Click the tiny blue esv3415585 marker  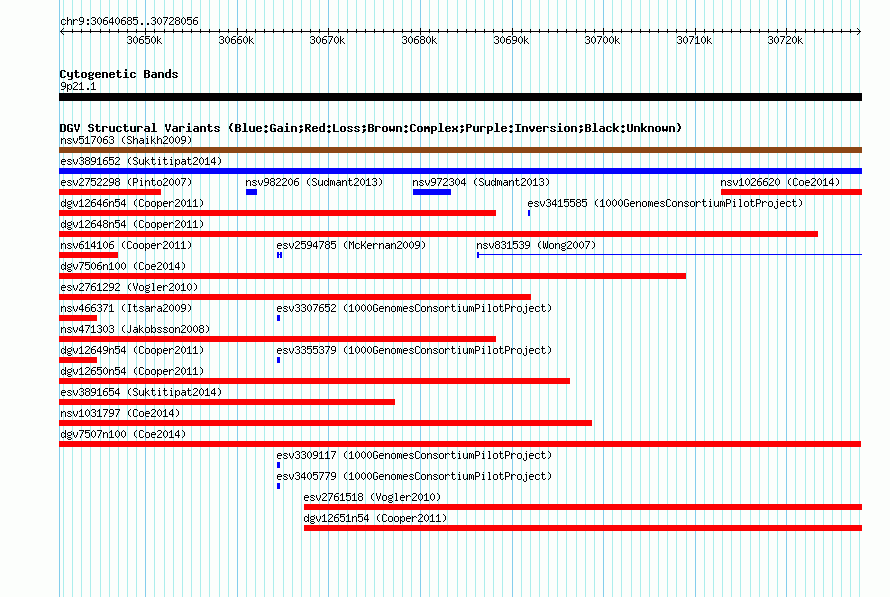click(x=529, y=213)
